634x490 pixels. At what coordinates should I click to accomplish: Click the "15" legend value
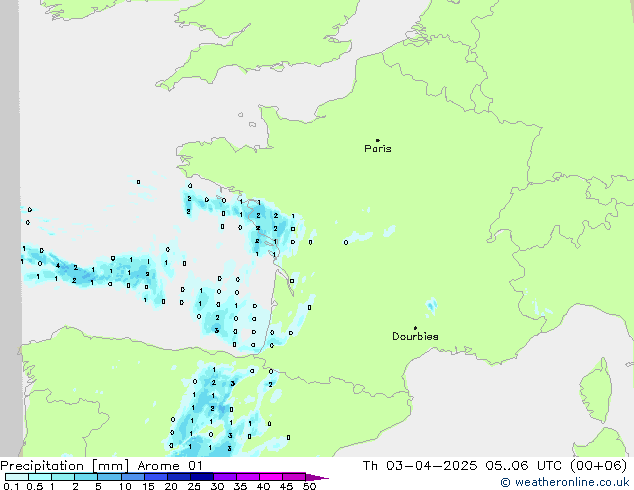coord(148,486)
